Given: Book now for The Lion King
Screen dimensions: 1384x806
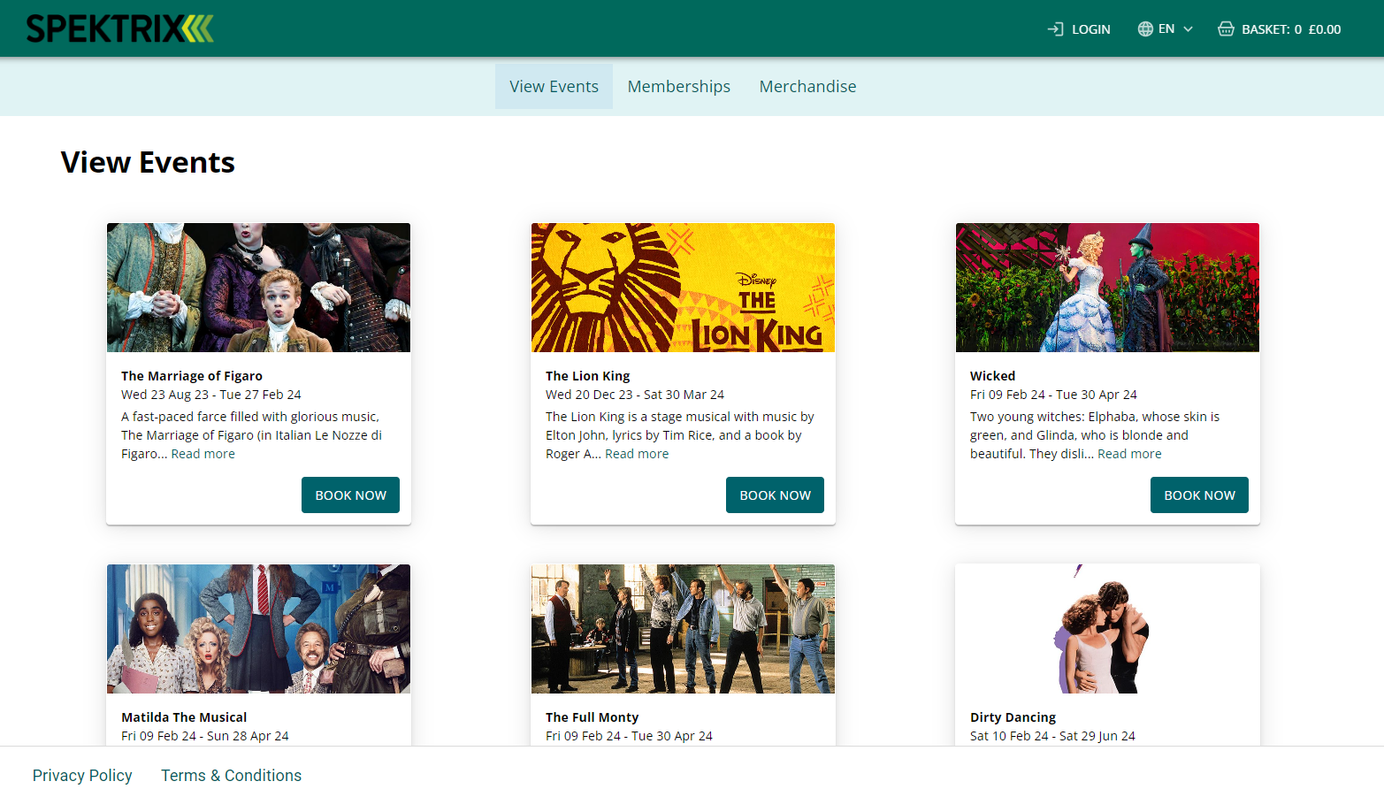Looking at the screenshot, I should 775,495.
